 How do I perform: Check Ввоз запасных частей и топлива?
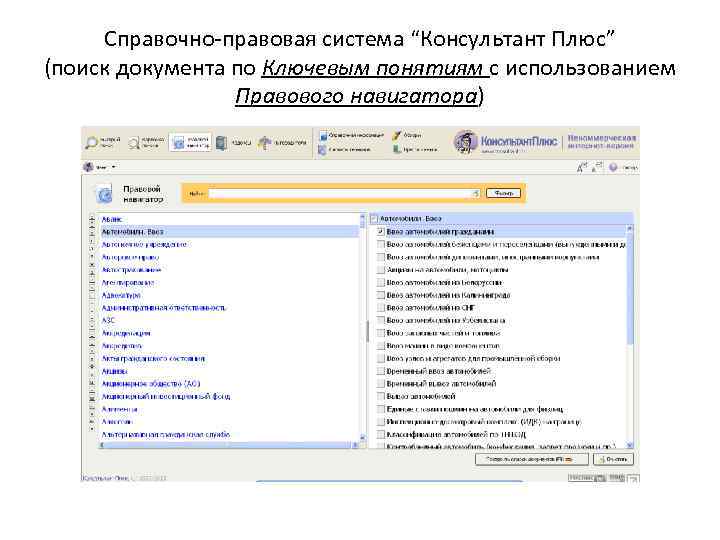coord(381,333)
